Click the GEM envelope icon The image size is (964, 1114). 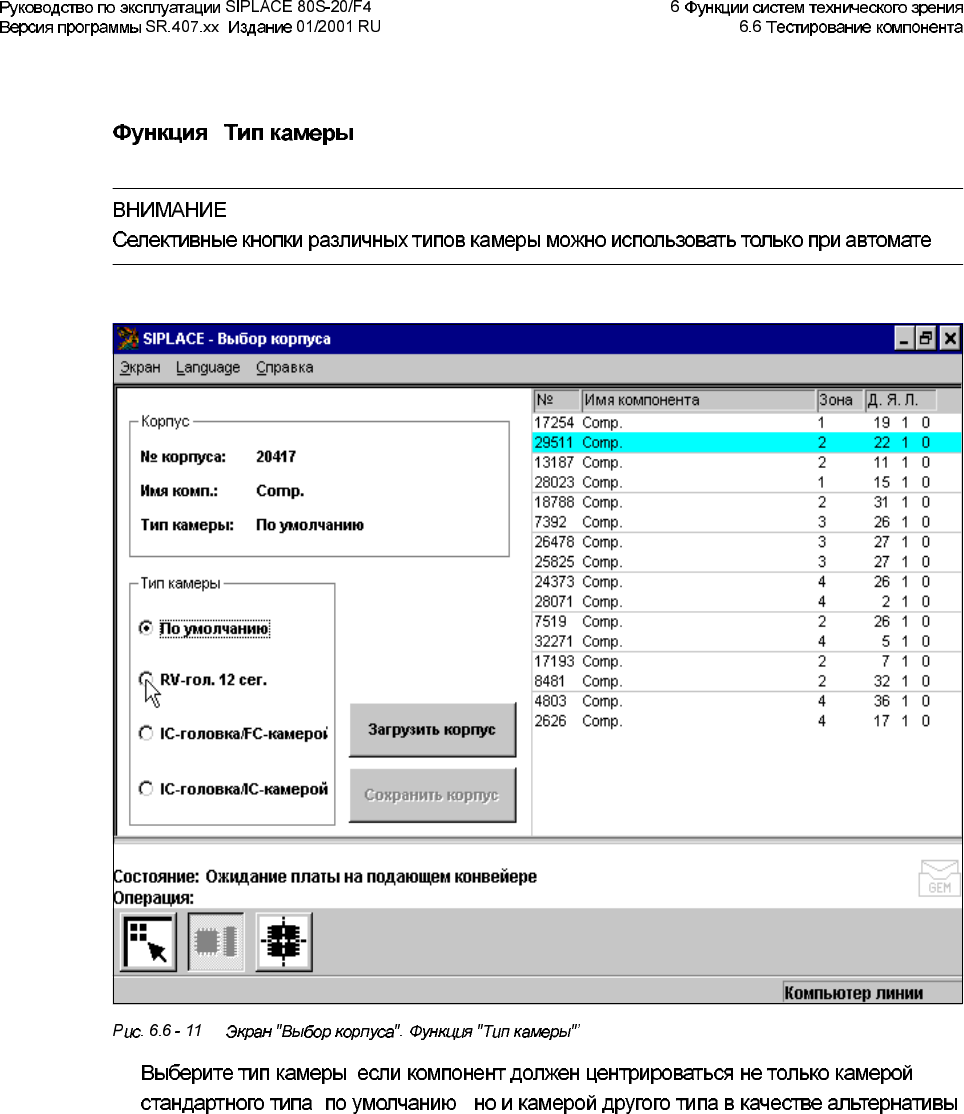[938, 878]
